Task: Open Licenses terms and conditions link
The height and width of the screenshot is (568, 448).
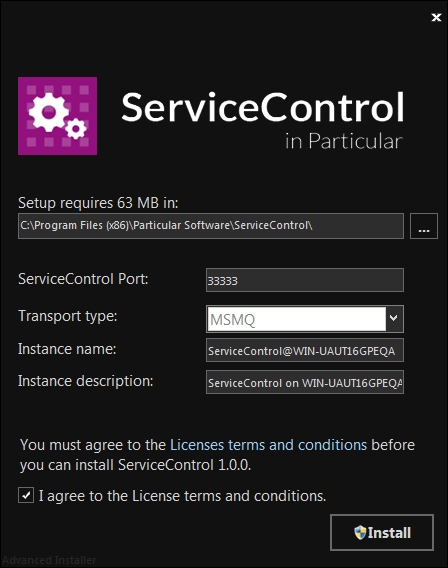Action: tap(268, 445)
